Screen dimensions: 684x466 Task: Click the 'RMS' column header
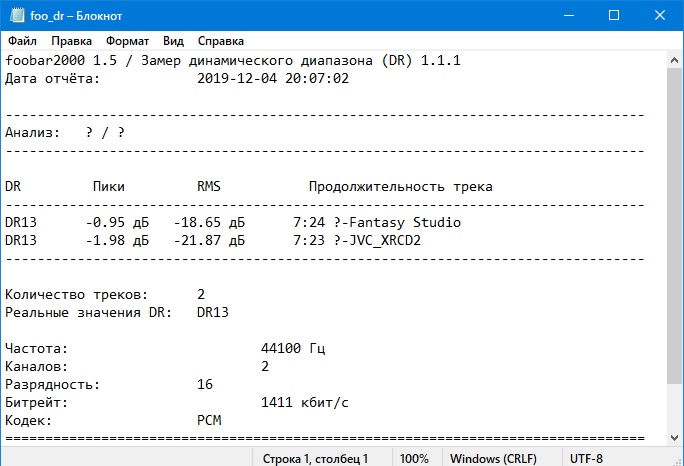[209, 186]
